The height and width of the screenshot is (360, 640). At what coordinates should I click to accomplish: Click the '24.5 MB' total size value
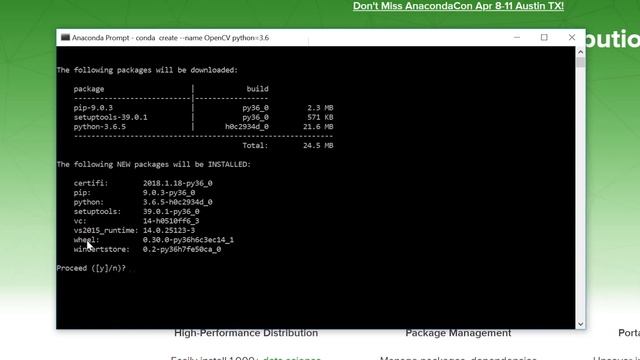318,145
